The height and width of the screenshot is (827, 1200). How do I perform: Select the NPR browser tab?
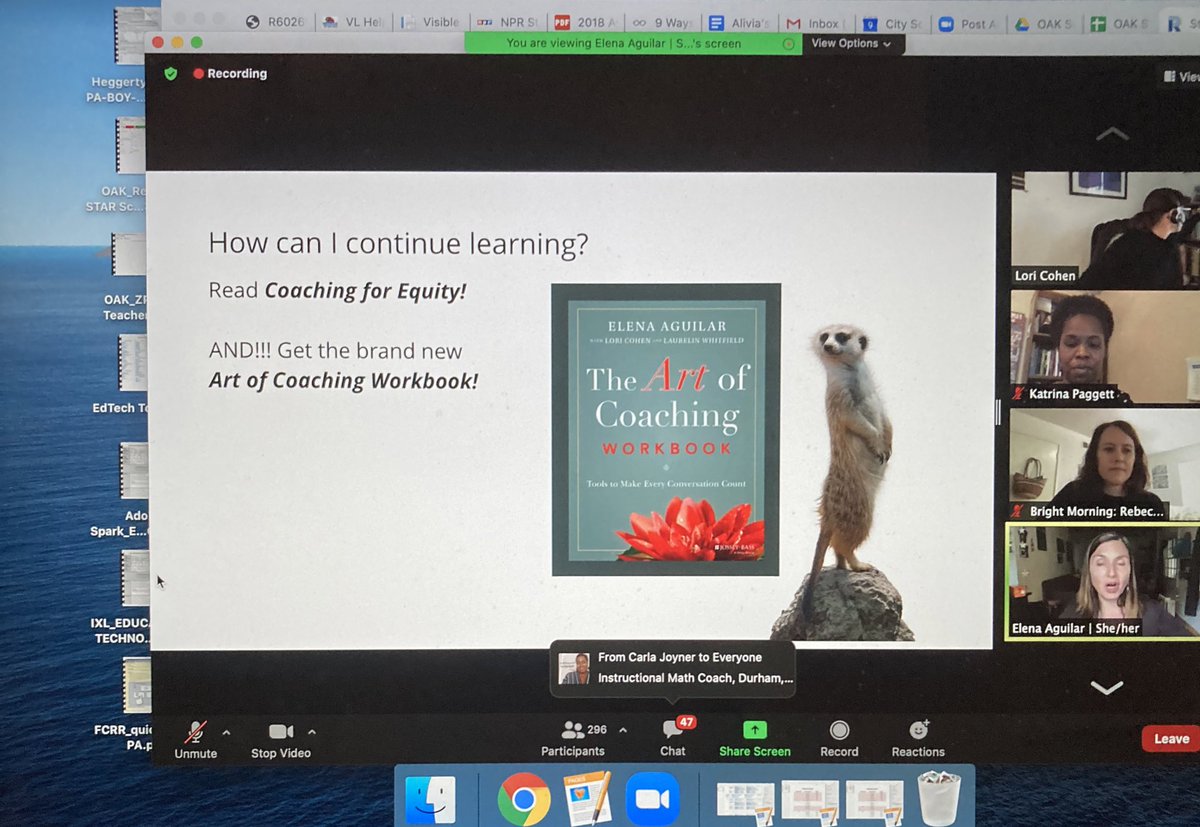click(x=508, y=21)
